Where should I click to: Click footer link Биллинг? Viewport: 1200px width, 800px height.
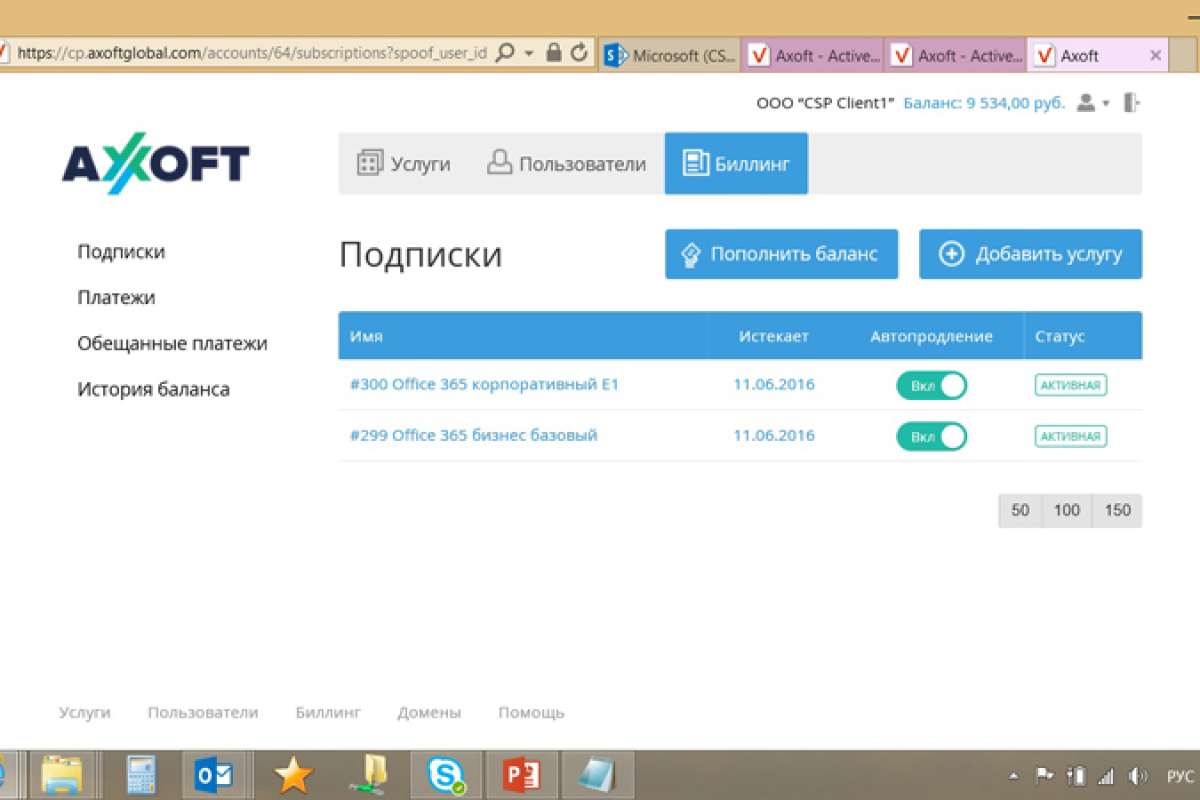328,713
